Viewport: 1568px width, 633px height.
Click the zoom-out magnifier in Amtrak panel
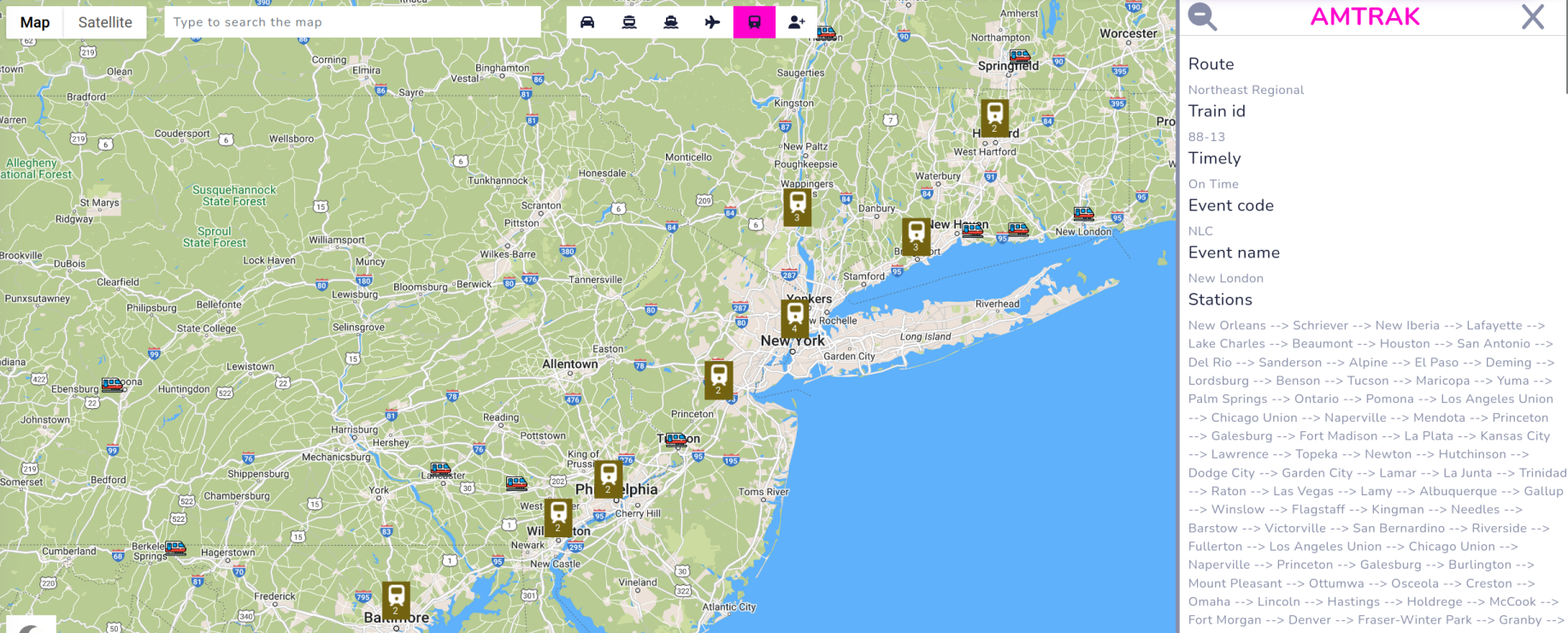(x=1202, y=16)
